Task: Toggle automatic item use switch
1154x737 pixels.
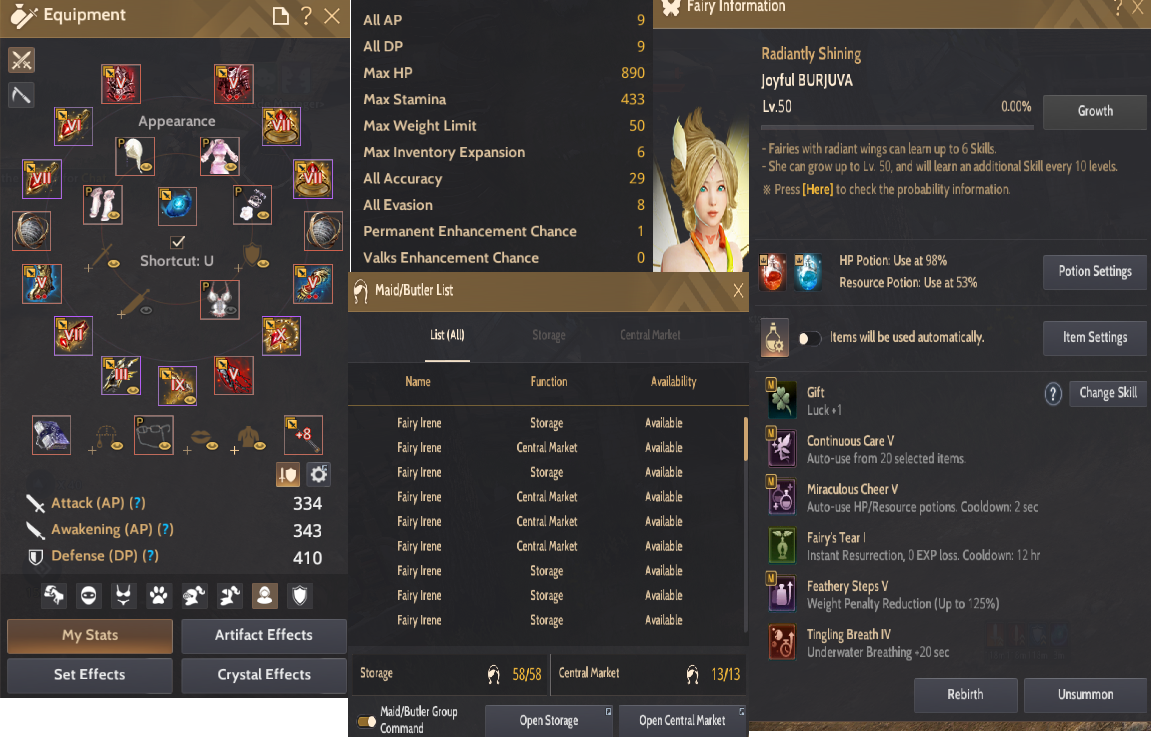Action: (809, 338)
